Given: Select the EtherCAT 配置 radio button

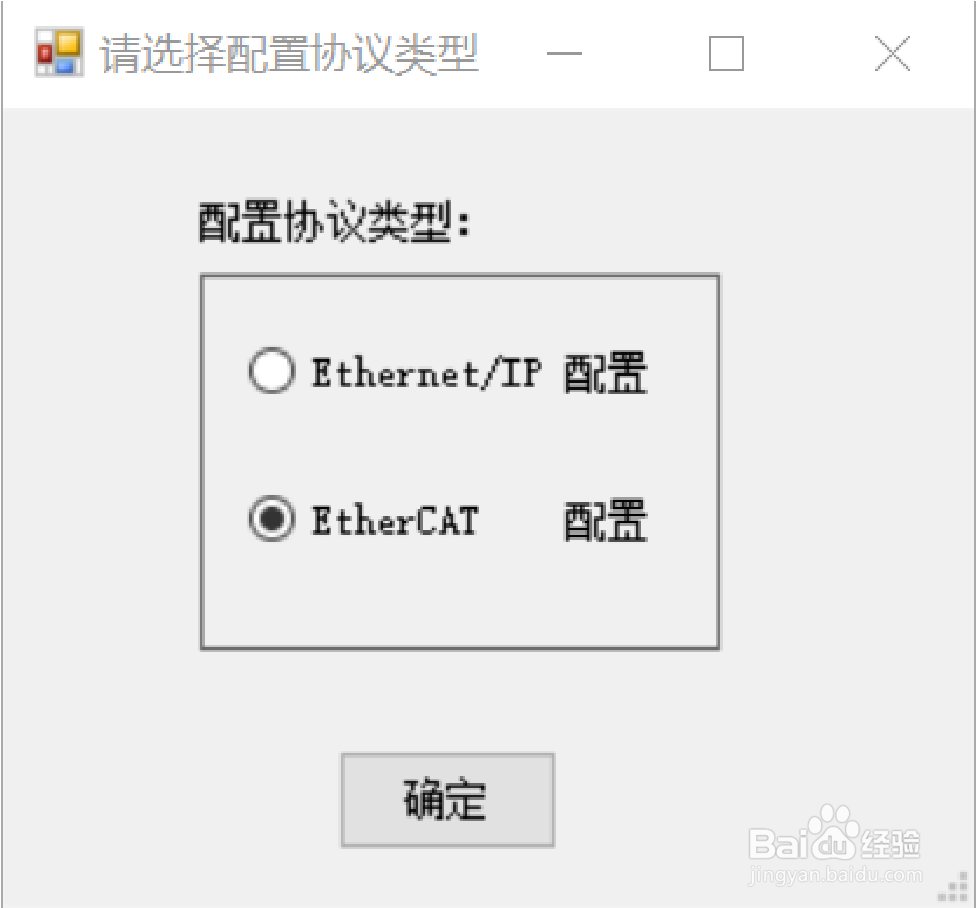Looking at the screenshot, I should [x=448, y=519].
